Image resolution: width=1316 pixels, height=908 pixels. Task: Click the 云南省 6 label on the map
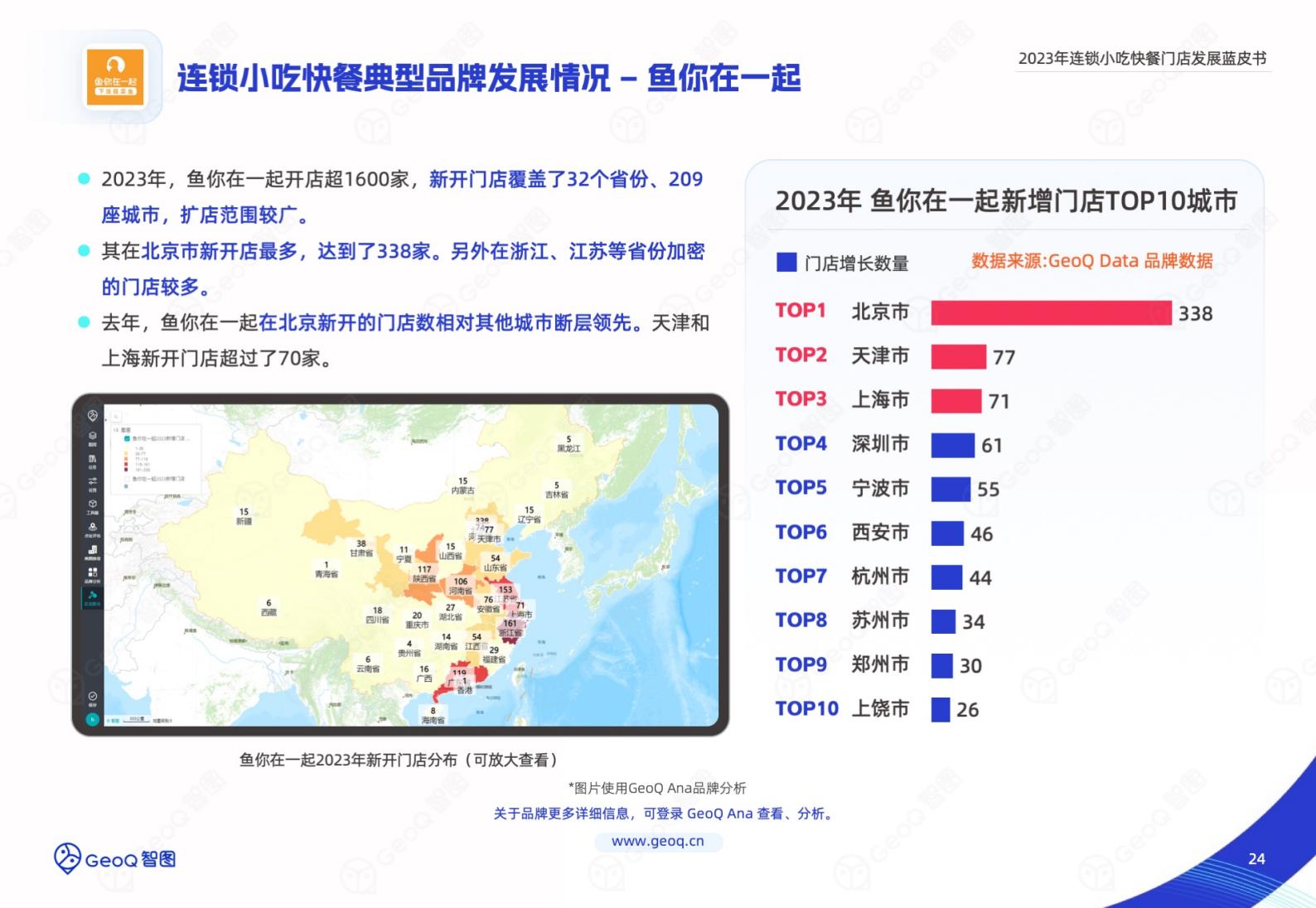[x=368, y=664]
